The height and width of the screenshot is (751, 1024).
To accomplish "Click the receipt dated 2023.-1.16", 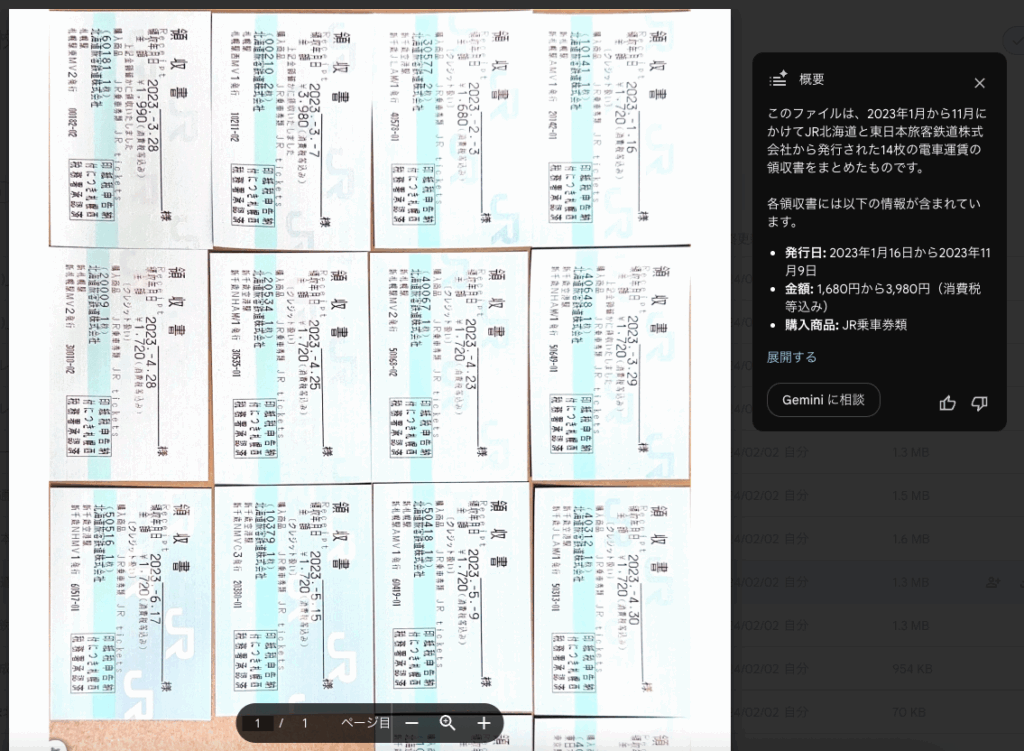I will [610, 130].
